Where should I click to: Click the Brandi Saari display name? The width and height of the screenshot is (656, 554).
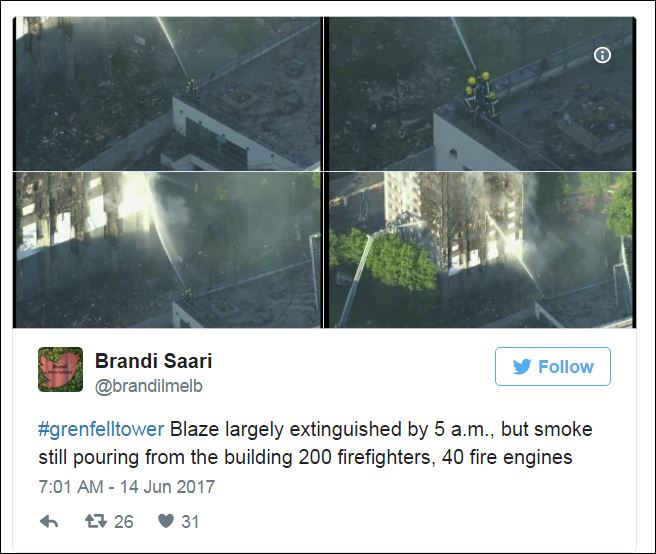click(154, 361)
